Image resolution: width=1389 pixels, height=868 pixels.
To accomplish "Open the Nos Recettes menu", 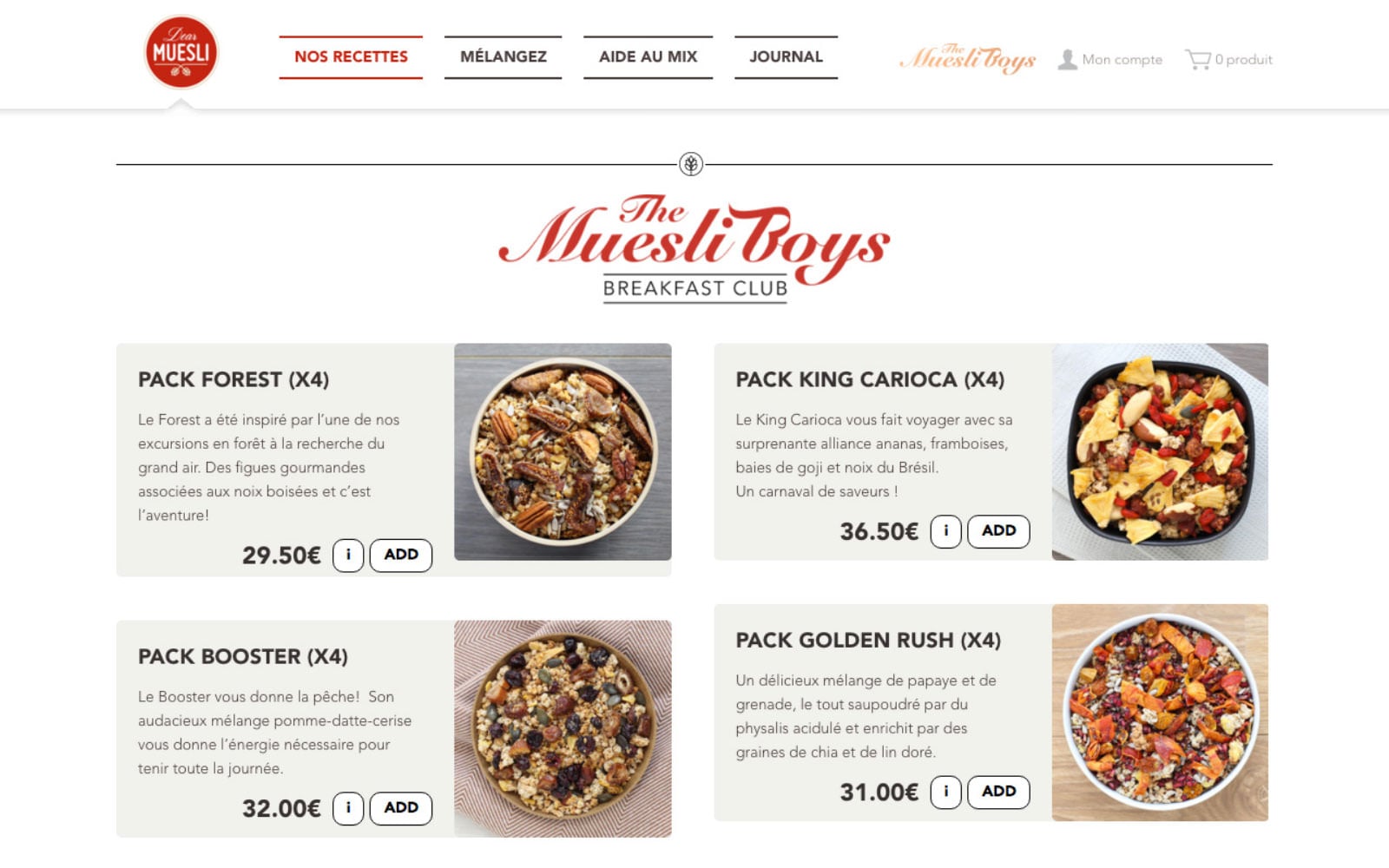I will [x=351, y=57].
